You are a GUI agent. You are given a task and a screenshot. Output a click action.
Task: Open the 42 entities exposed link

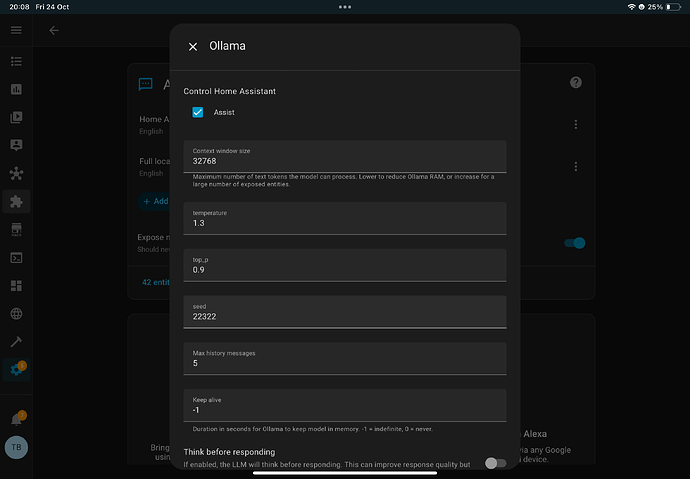tap(155, 282)
